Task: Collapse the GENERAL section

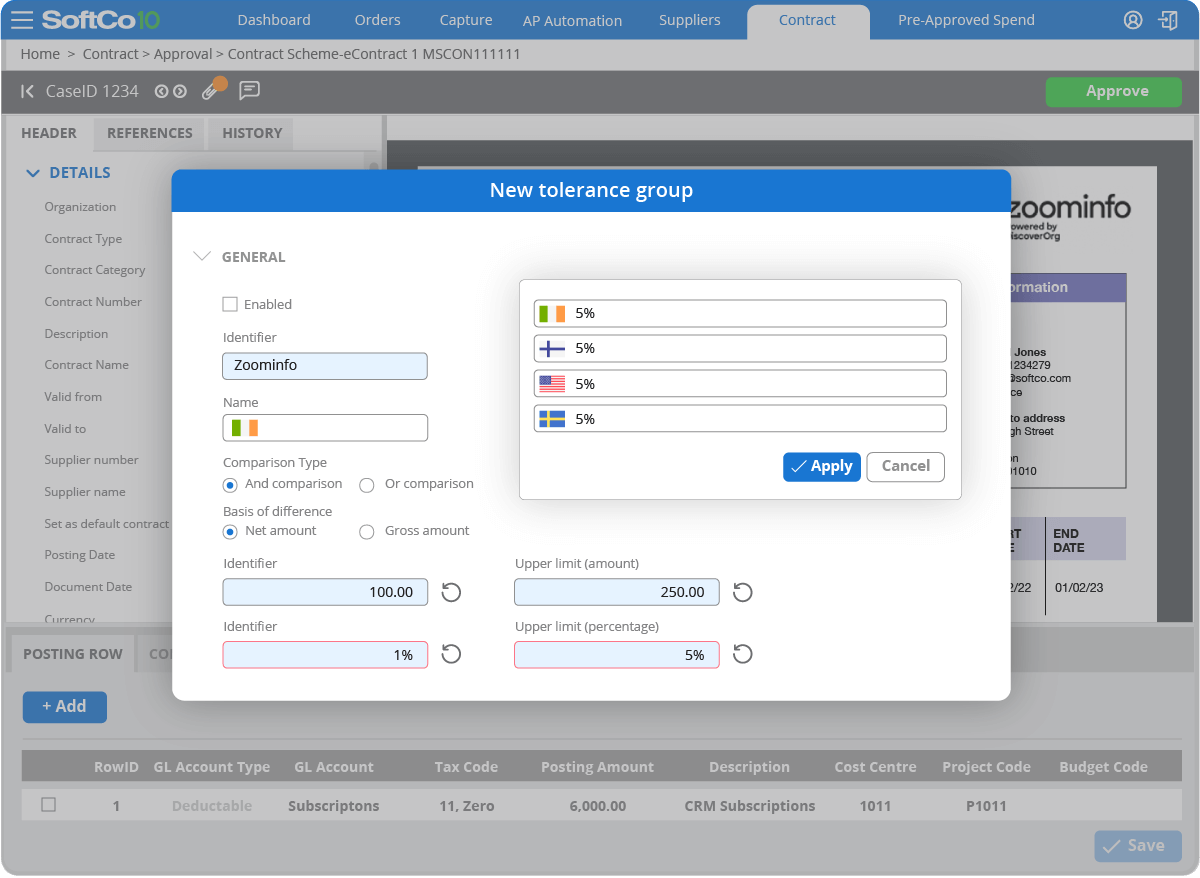Action: click(x=203, y=256)
